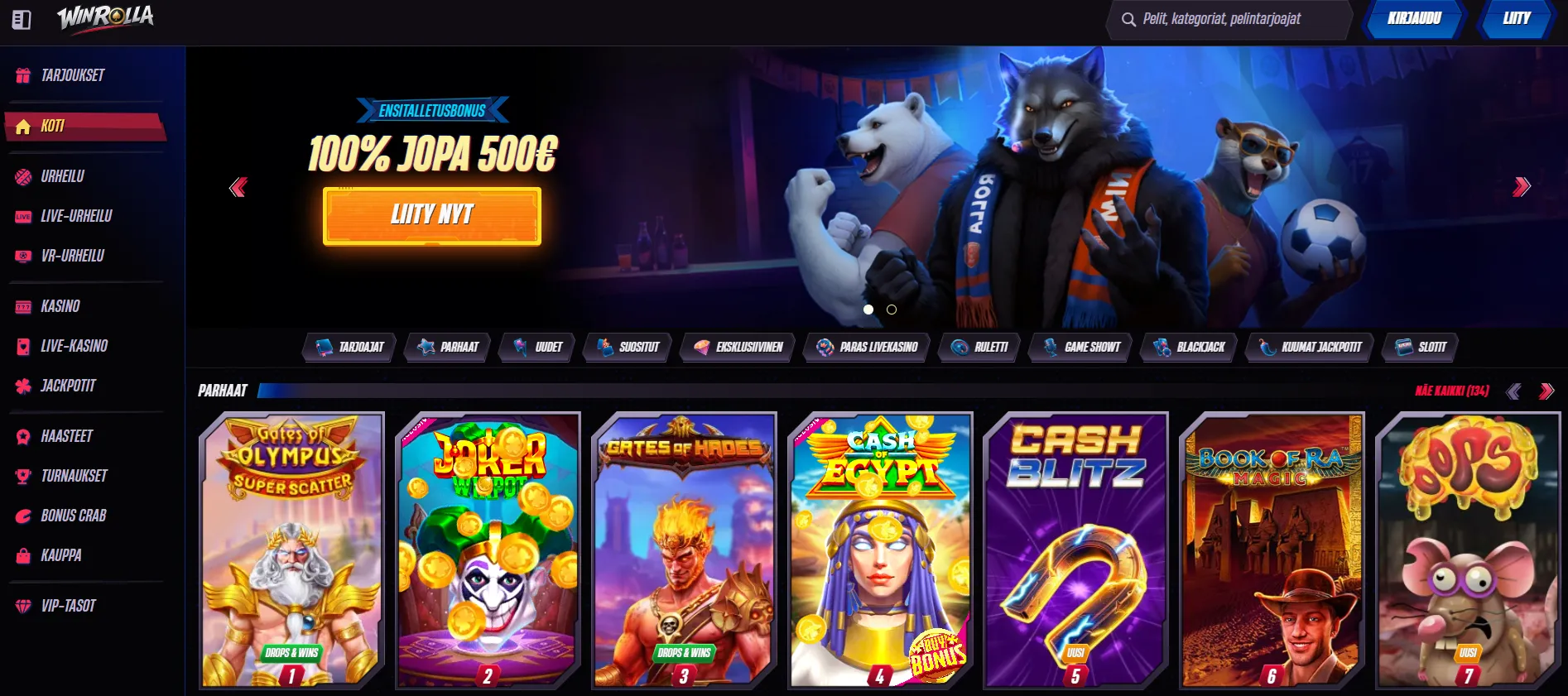Click the Kirjaudu login button

[1414, 19]
